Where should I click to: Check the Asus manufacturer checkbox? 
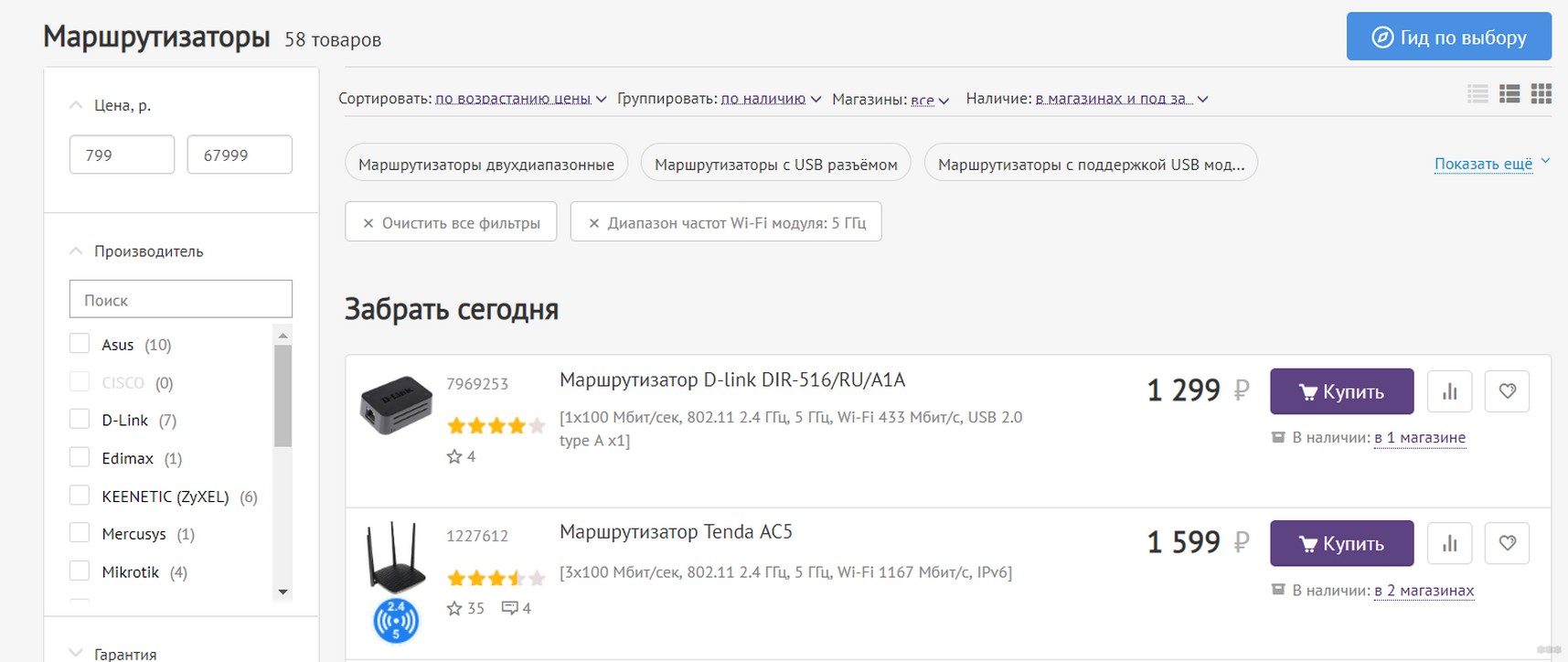[x=80, y=344]
